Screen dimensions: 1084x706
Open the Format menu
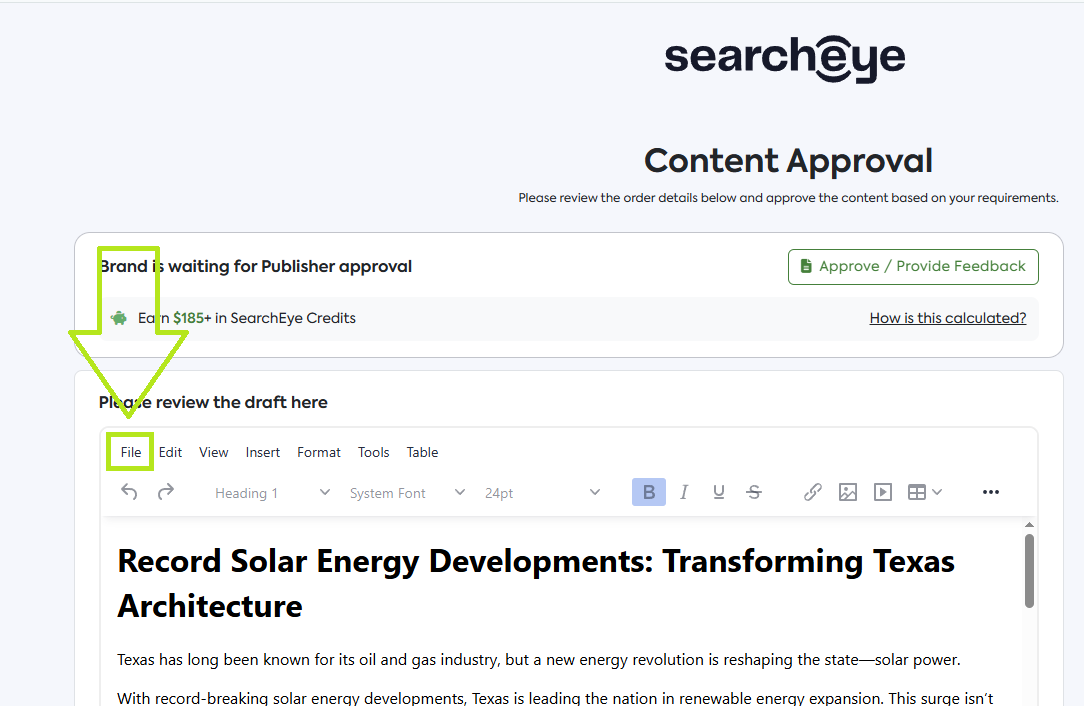tap(319, 452)
